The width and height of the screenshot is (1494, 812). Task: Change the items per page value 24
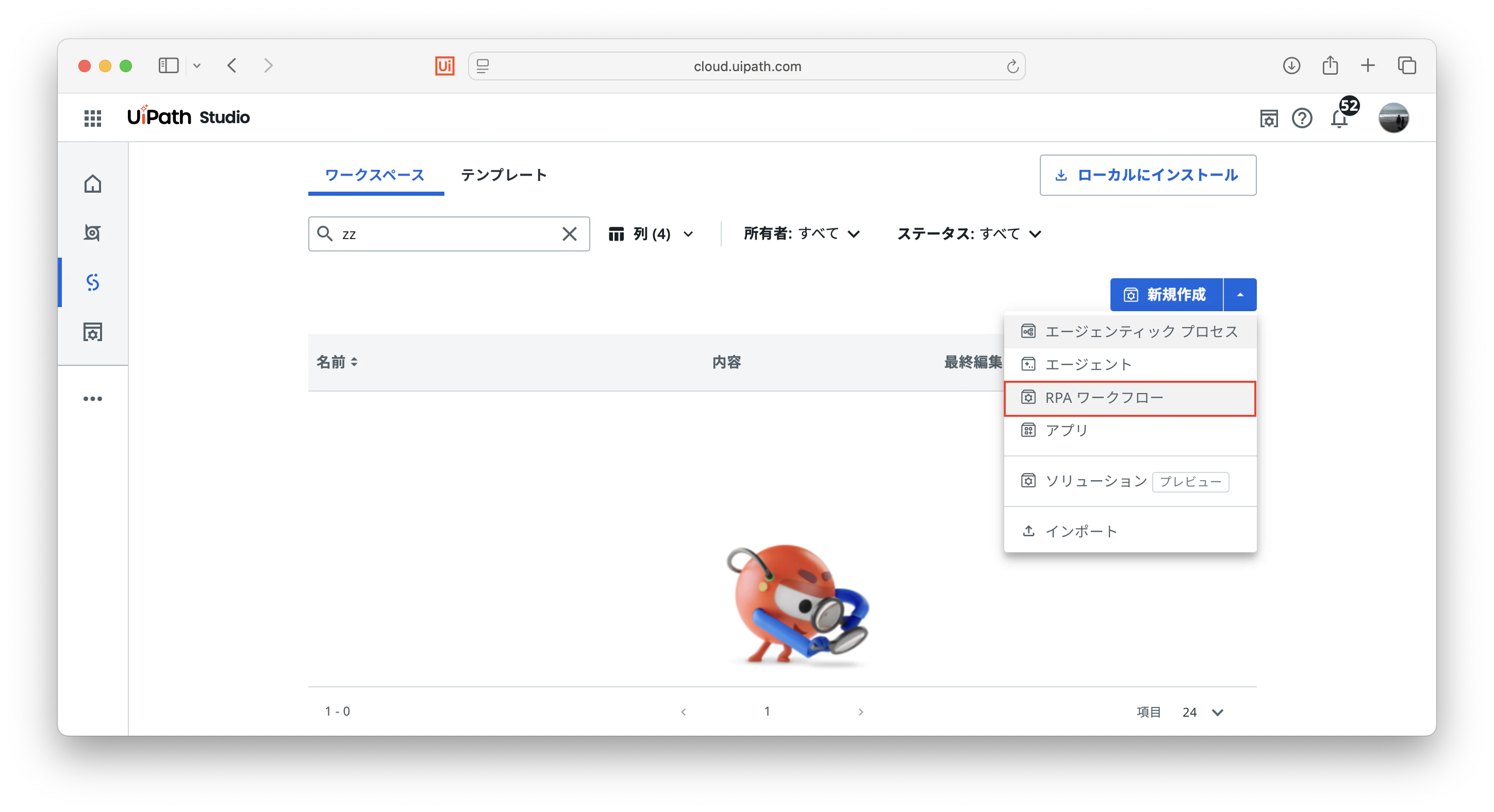pyautogui.click(x=1202, y=713)
